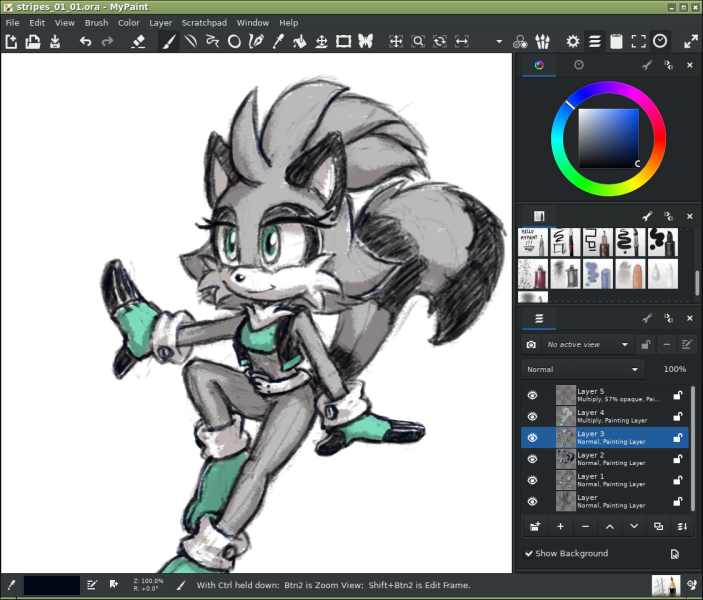Open the time-lapse clock icon in toolbar
This screenshot has width=703, height=600.
(x=660, y=42)
